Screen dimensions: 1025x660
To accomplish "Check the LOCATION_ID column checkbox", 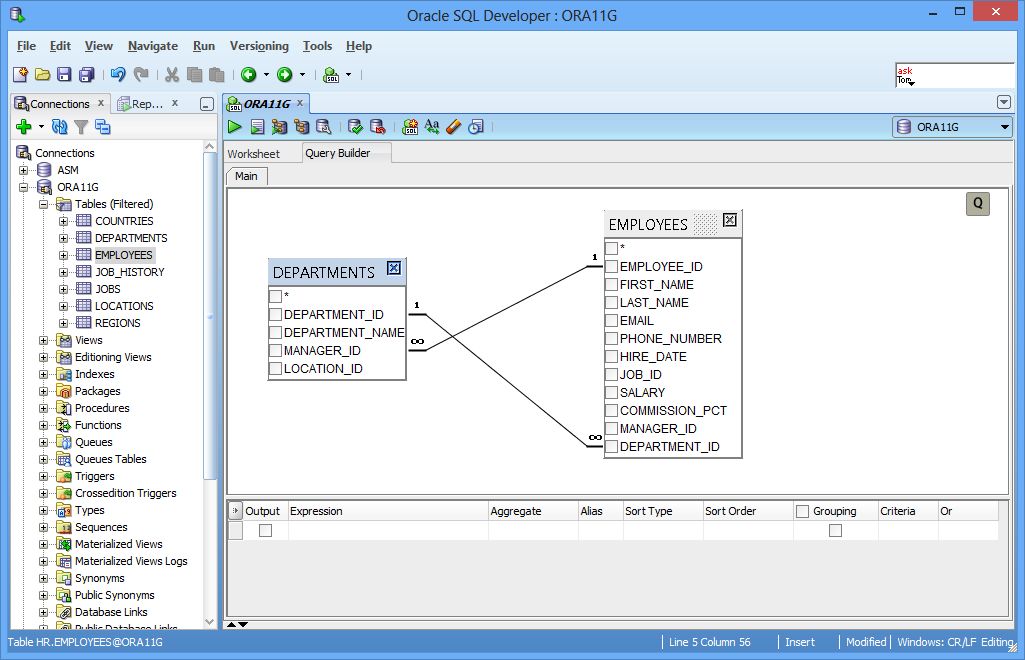I will (x=276, y=369).
